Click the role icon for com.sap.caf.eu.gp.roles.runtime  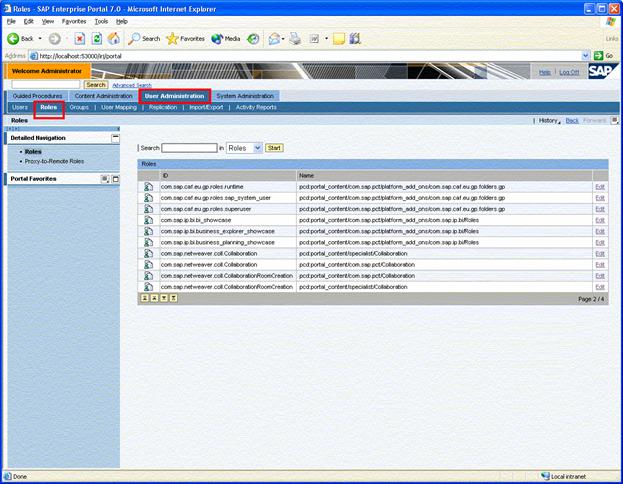point(148,187)
